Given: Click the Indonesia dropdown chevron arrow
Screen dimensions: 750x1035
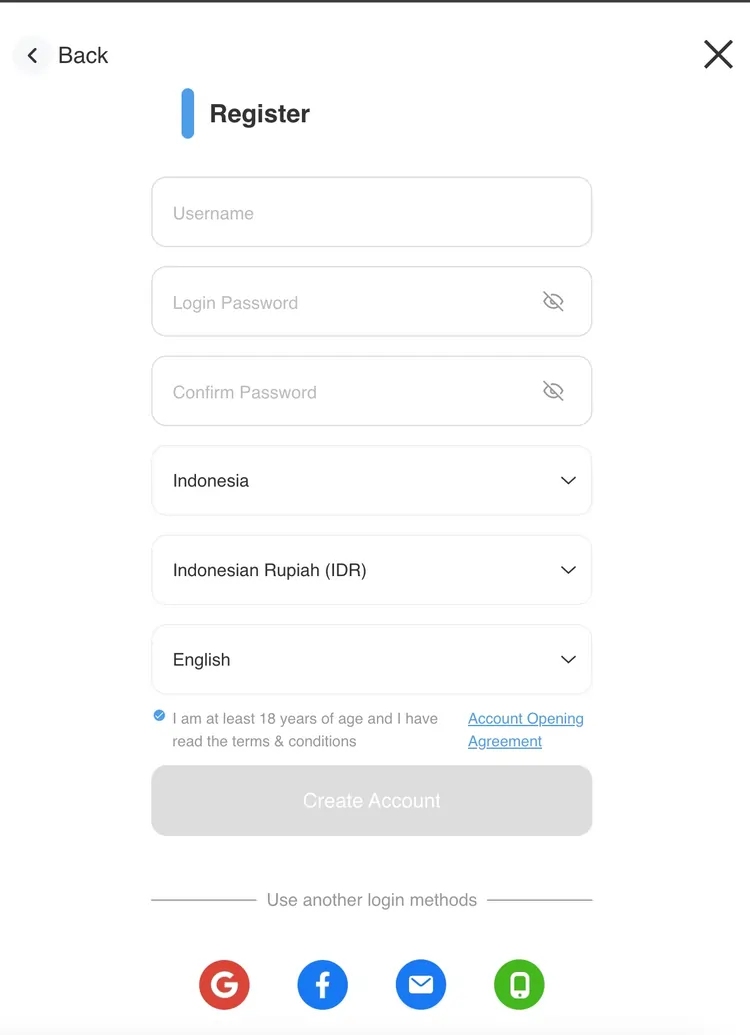Looking at the screenshot, I should [568, 481].
